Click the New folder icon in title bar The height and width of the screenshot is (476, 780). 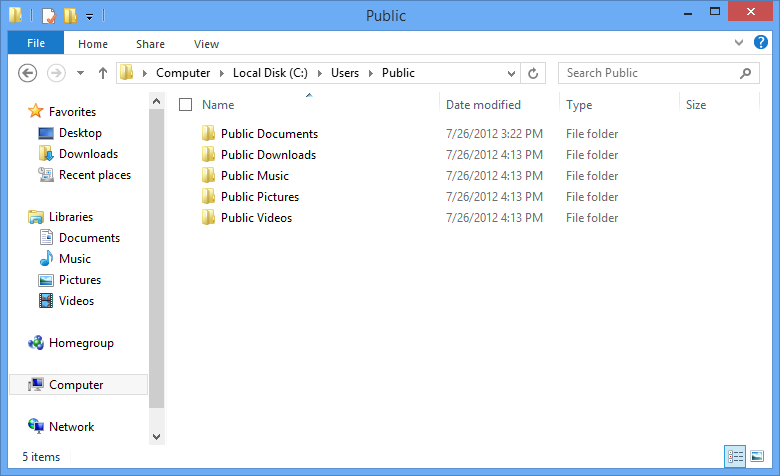pyautogui.click(x=70, y=16)
